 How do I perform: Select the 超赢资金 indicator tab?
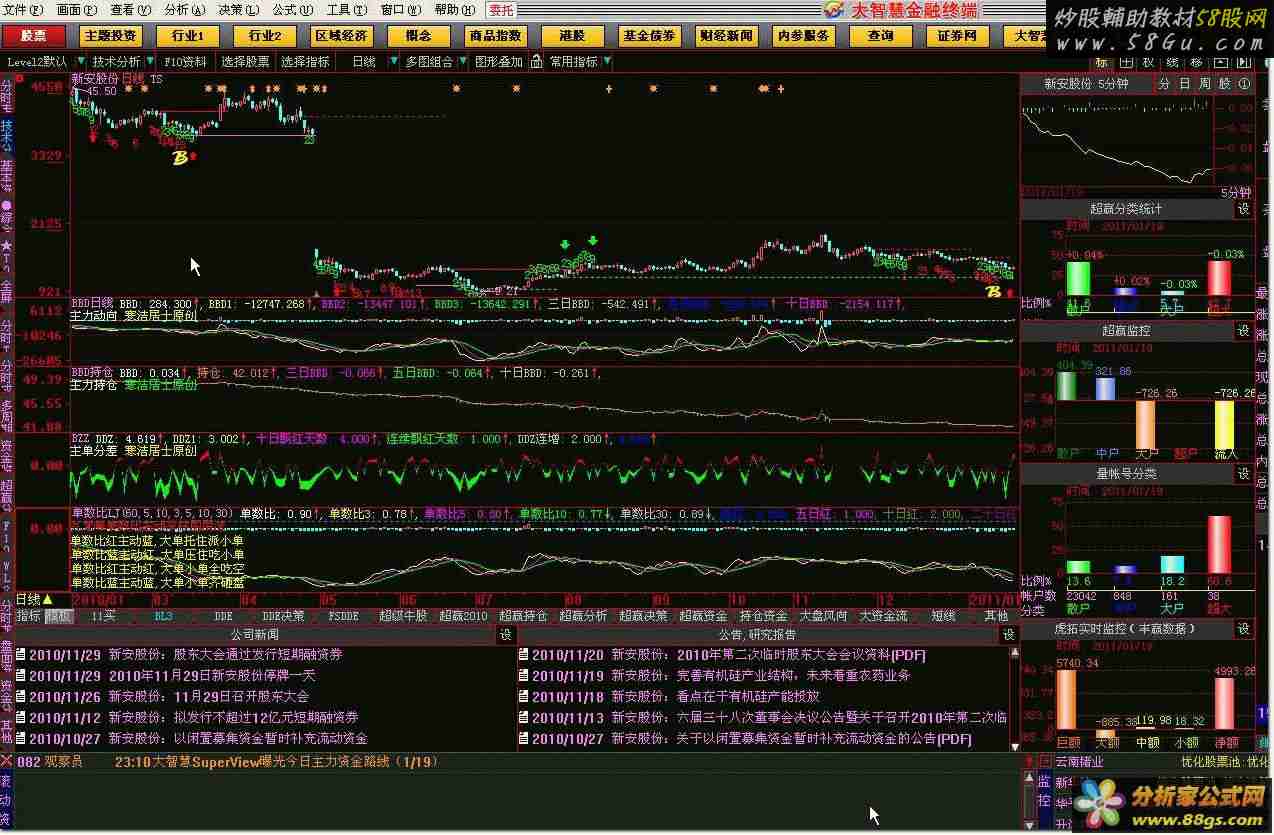(703, 616)
